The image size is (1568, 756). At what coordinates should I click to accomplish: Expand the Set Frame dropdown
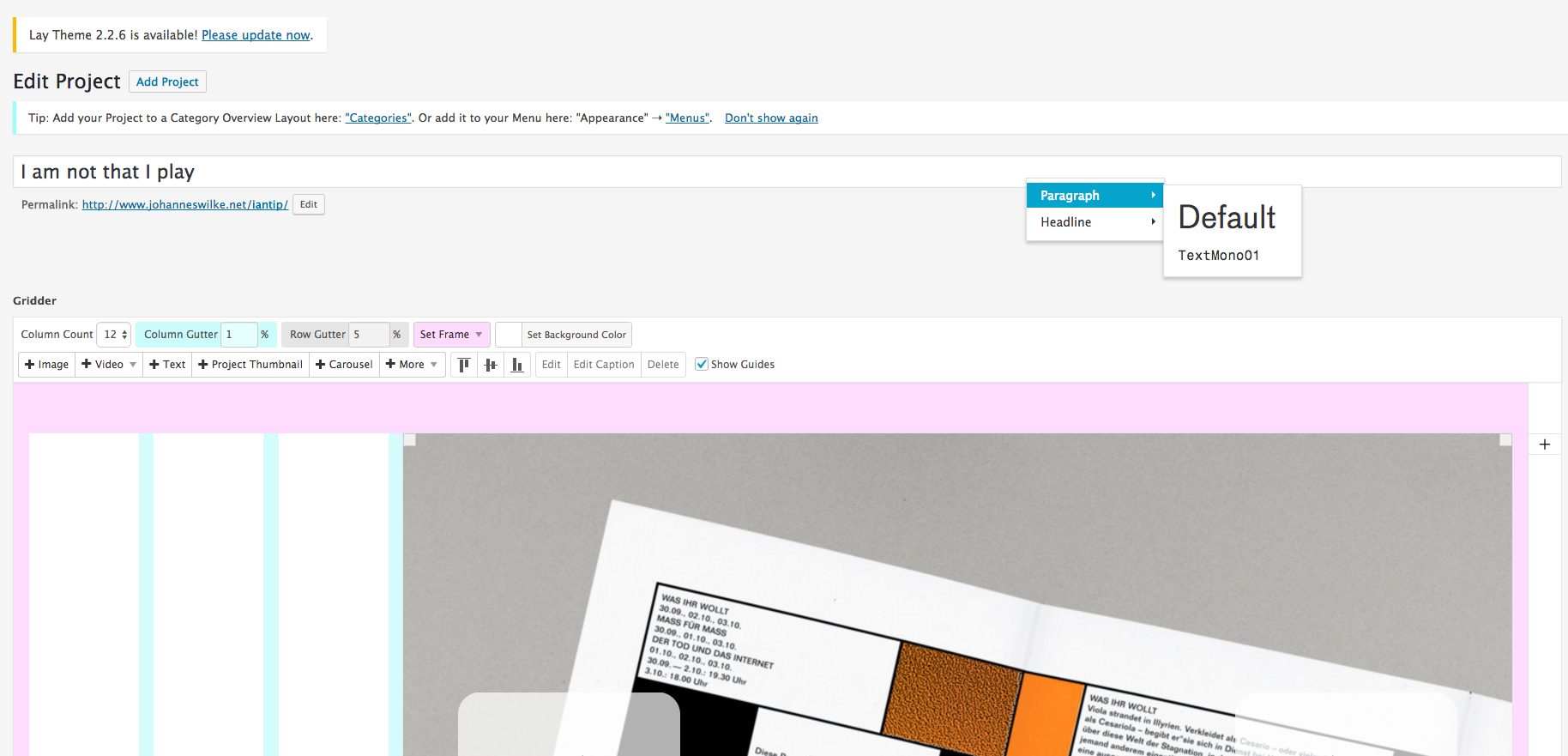[451, 335]
